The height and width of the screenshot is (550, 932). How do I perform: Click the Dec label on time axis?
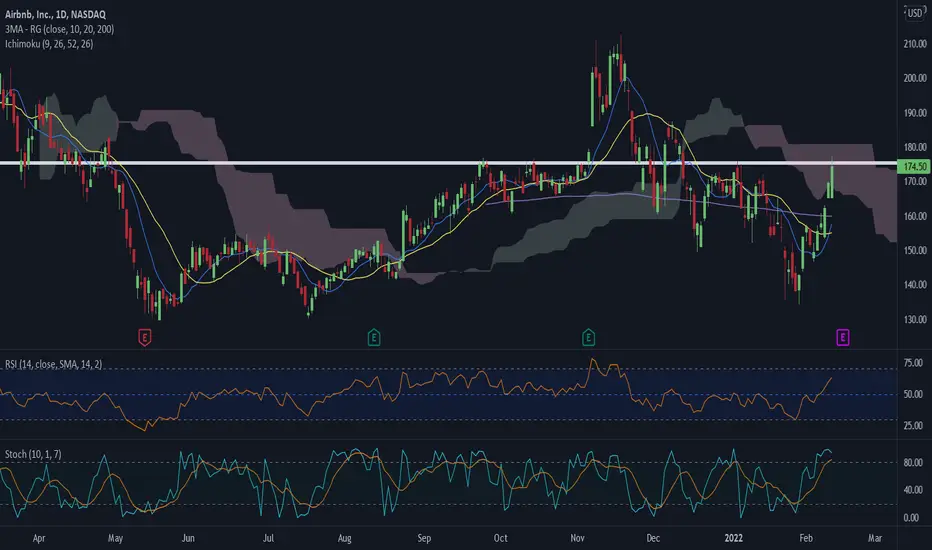(653, 538)
